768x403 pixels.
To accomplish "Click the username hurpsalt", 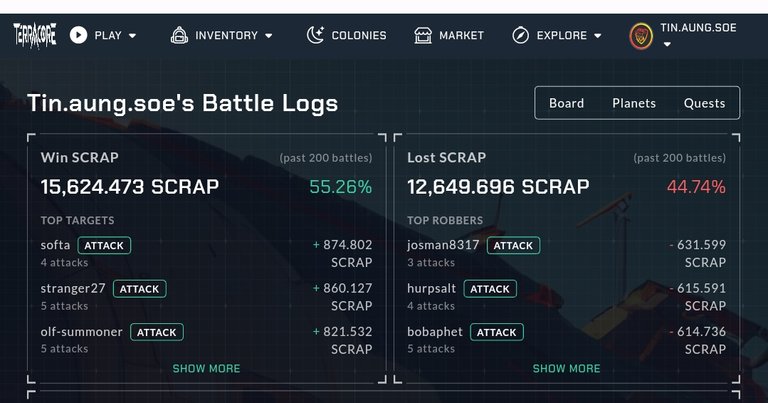I will (x=432, y=288).
